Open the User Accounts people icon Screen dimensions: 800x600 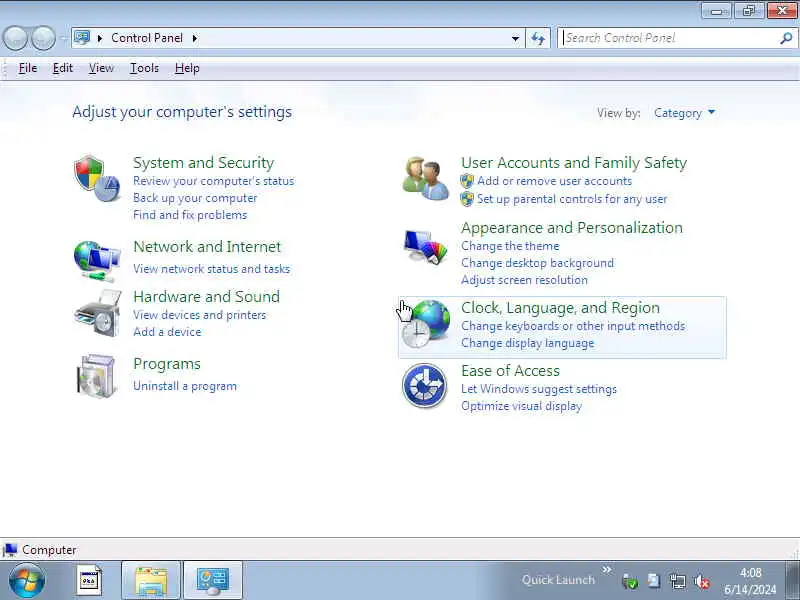click(x=426, y=179)
